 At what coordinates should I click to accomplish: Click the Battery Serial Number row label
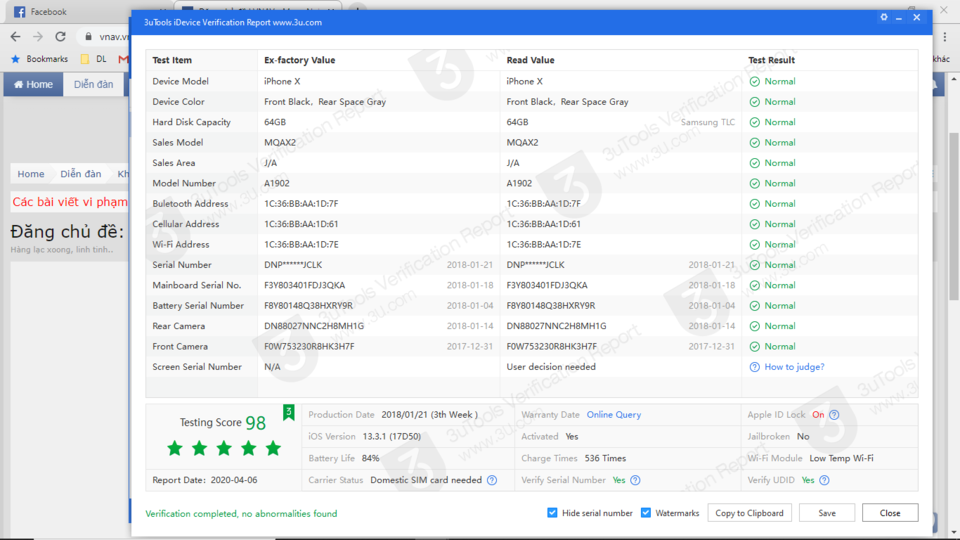198,306
